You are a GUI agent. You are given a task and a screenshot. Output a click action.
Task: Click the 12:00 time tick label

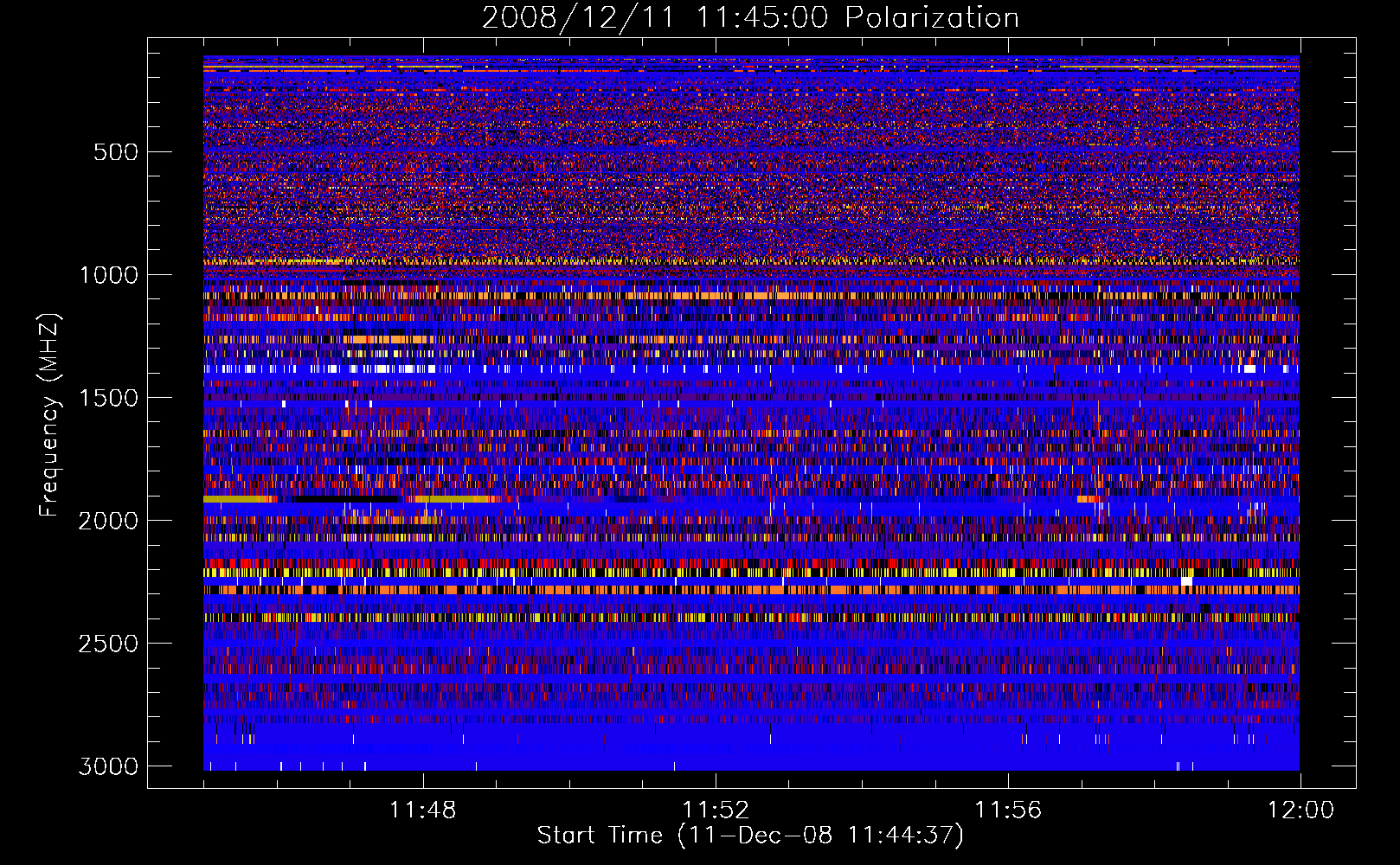click(1300, 811)
